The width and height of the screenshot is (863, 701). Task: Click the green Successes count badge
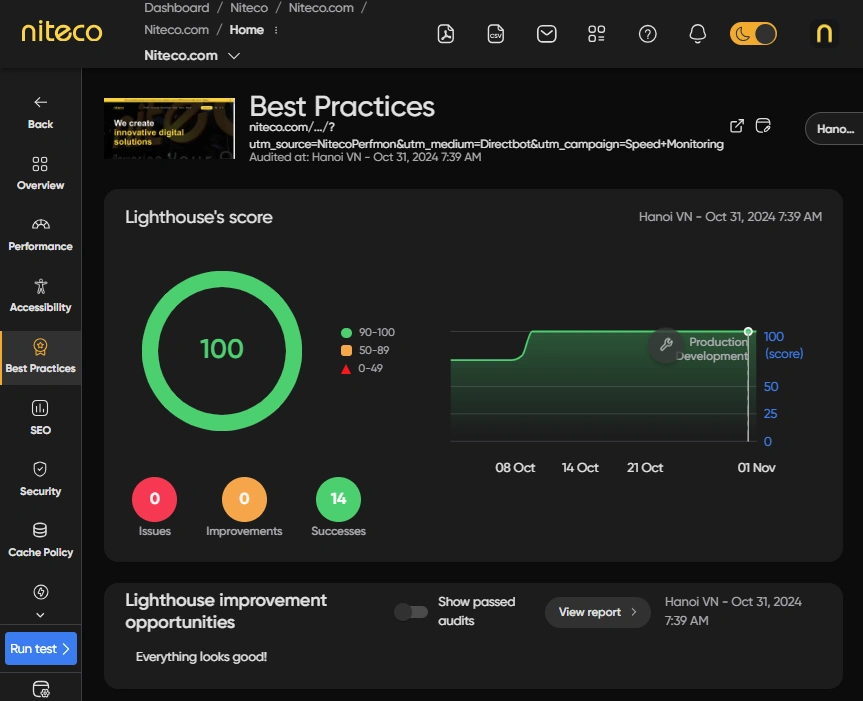click(x=338, y=499)
